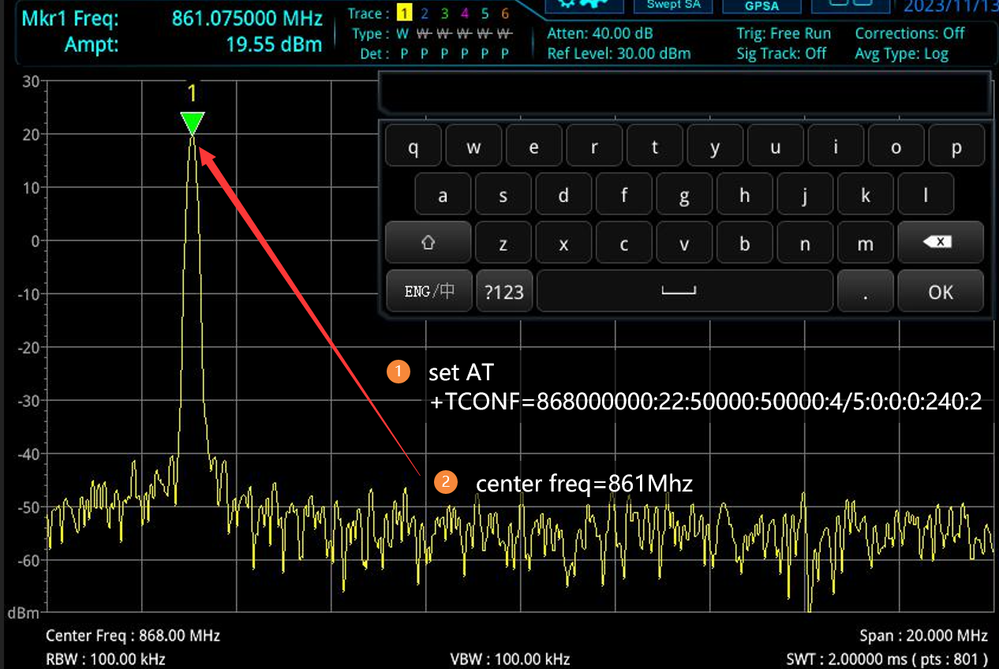The height and width of the screenshot is (669, 999).
Task: Click the SWT : 2.00000 ms label
Action: 888,659
